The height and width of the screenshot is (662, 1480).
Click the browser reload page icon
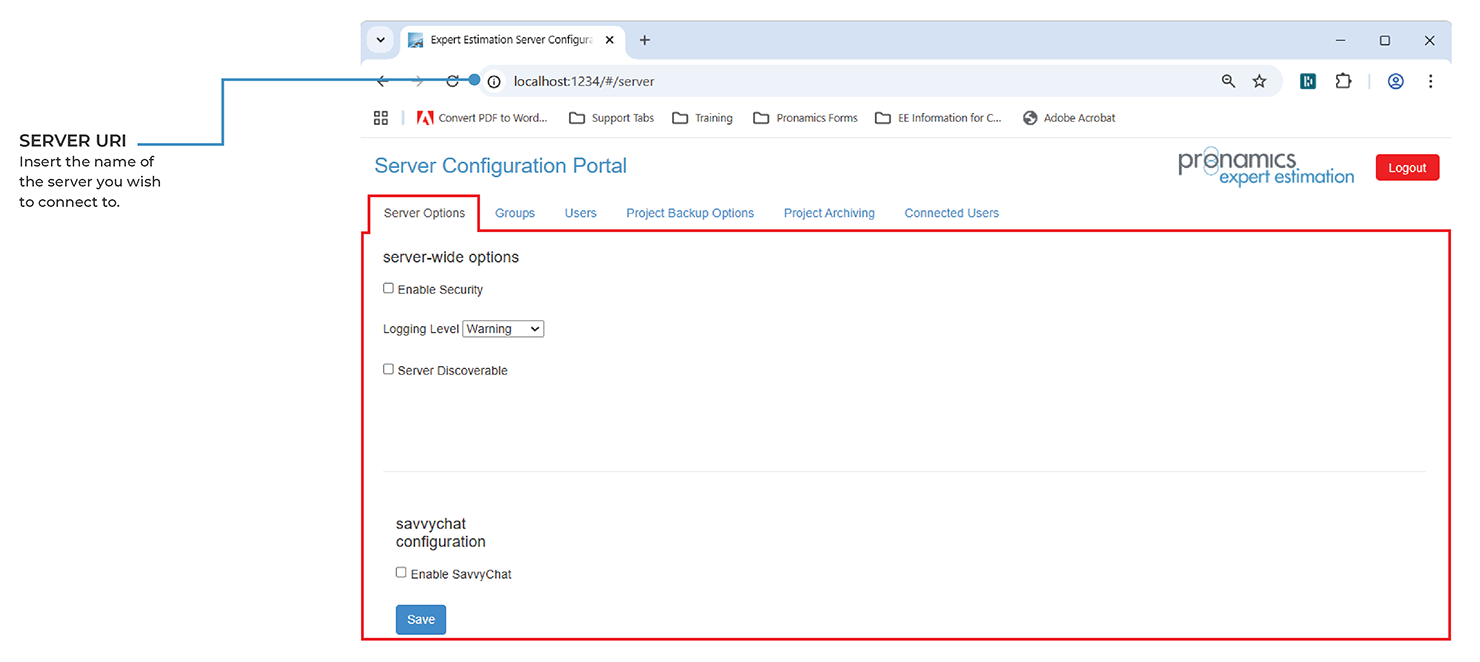tap(452, 81)
